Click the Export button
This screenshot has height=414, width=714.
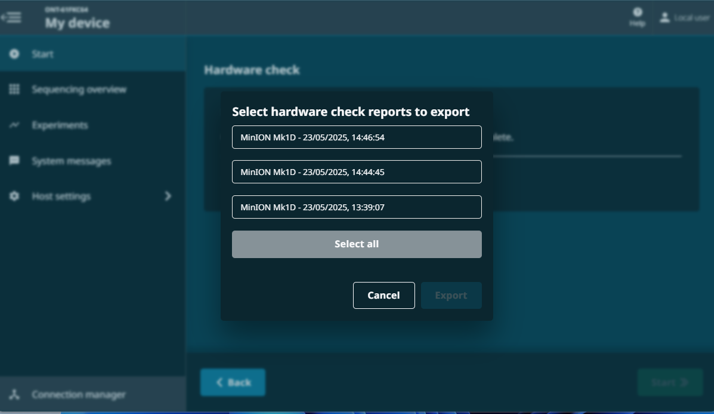[x=451, y=295]
